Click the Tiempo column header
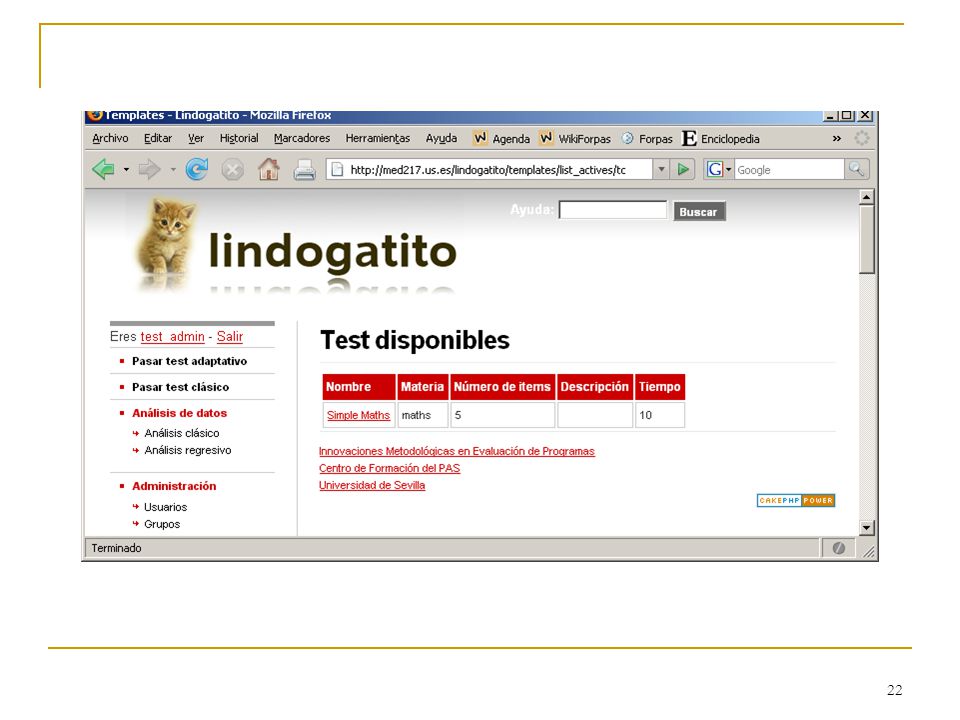The image size is (960, 720). pyautogui.click(x=659, y=387)
